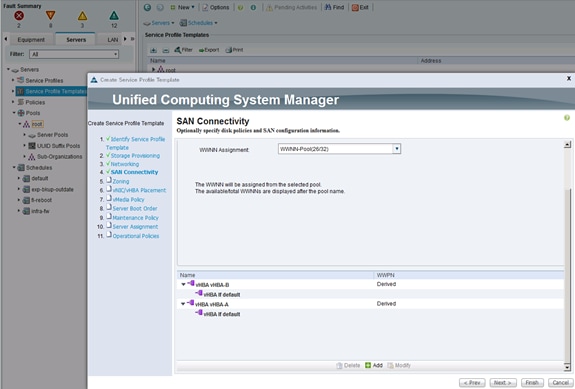Click the SAN Connectivity help icon
This screenshot has height=389, width=575.
[567, 118]
